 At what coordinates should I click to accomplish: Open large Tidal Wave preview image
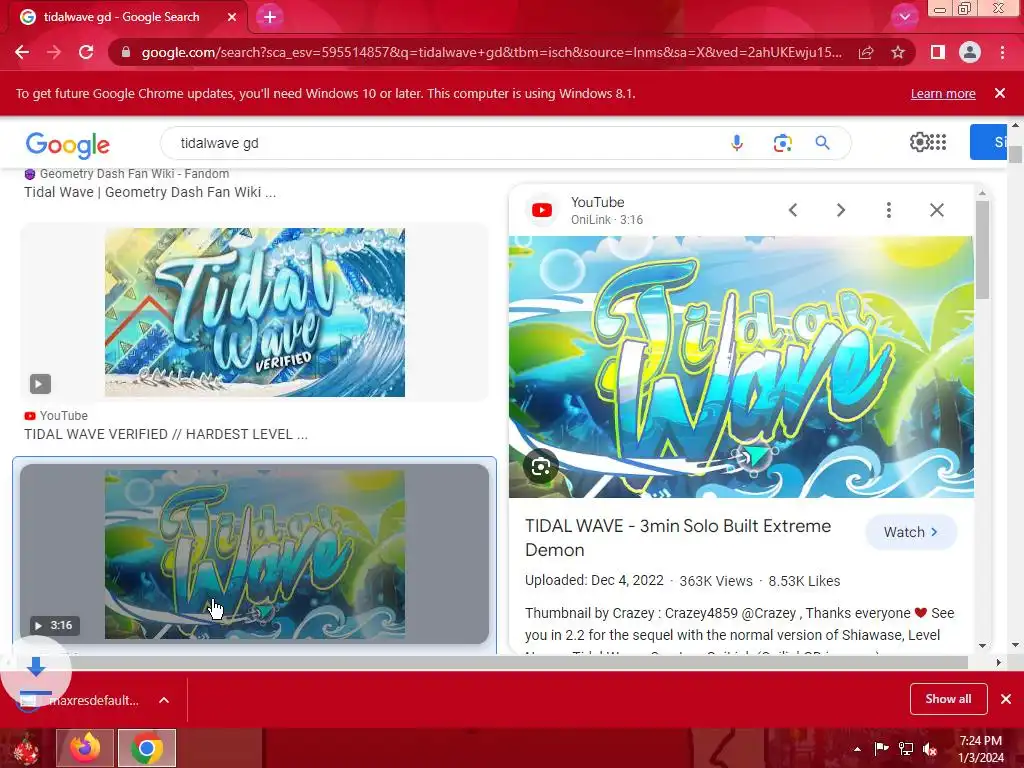[x=741, y=367]
